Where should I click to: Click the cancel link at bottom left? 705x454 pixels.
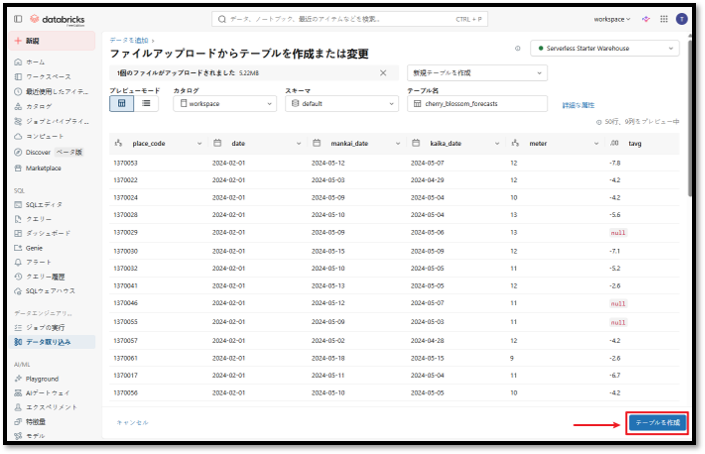coord(133,423)
